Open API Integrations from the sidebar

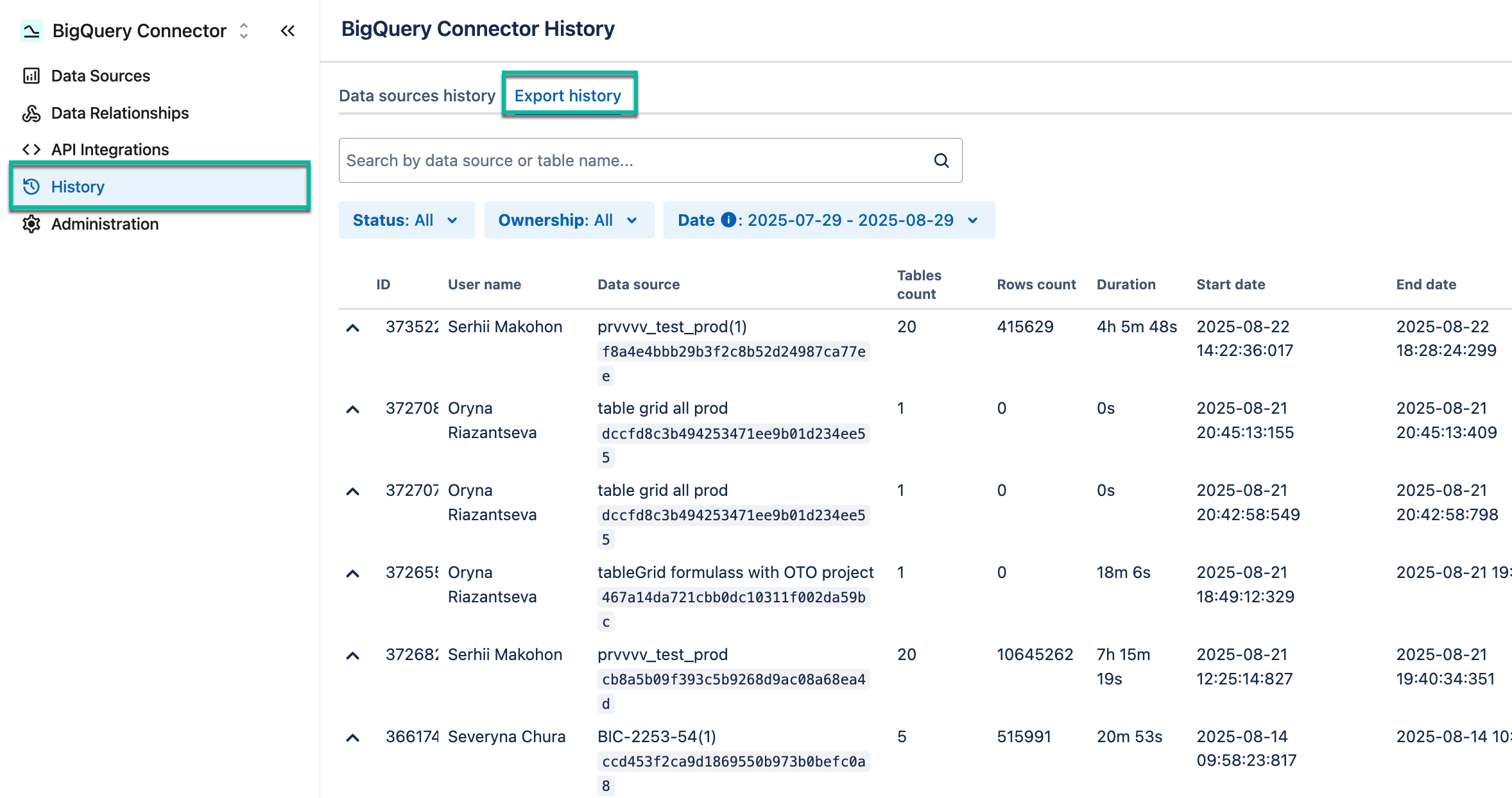point(31,149)
